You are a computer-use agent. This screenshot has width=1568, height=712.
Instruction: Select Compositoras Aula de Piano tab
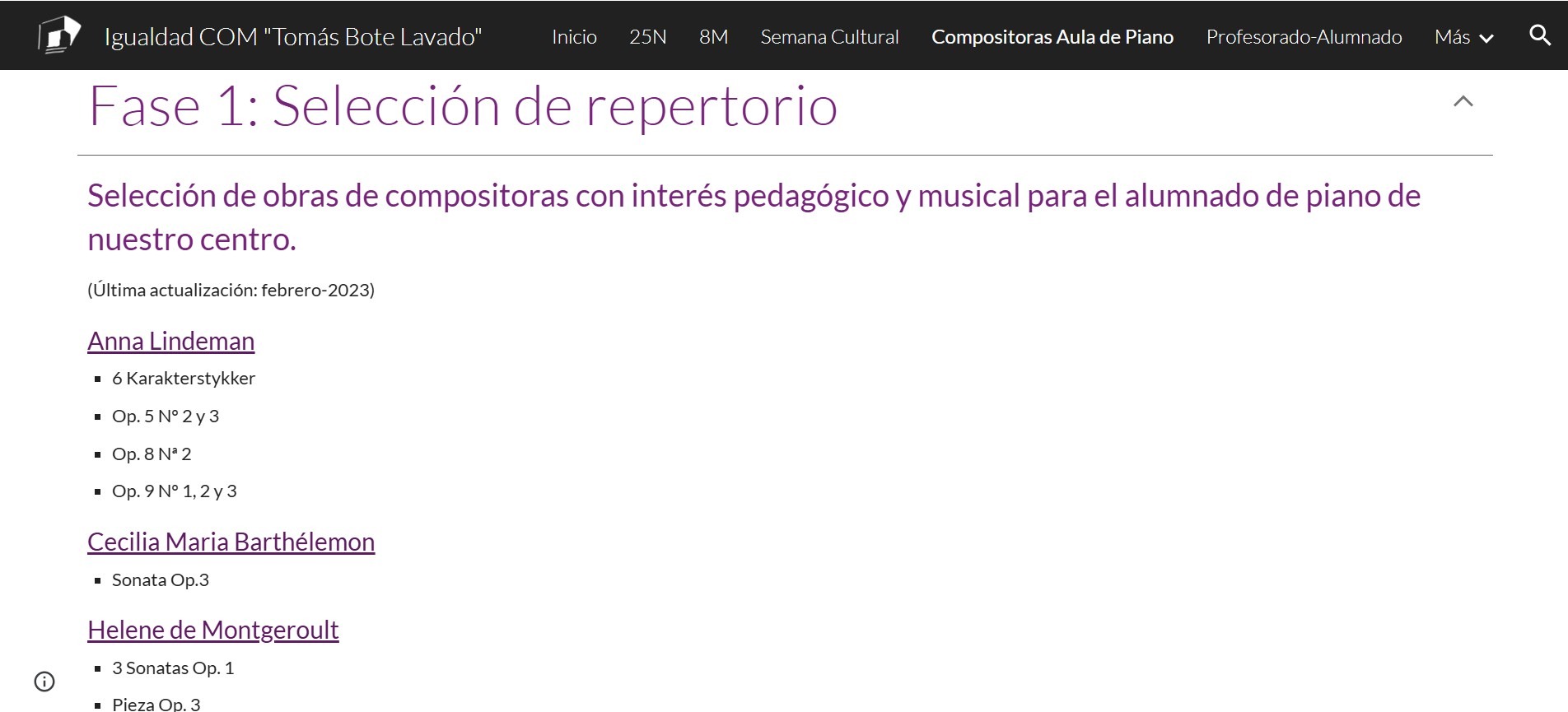click(x=1052, y=37)
